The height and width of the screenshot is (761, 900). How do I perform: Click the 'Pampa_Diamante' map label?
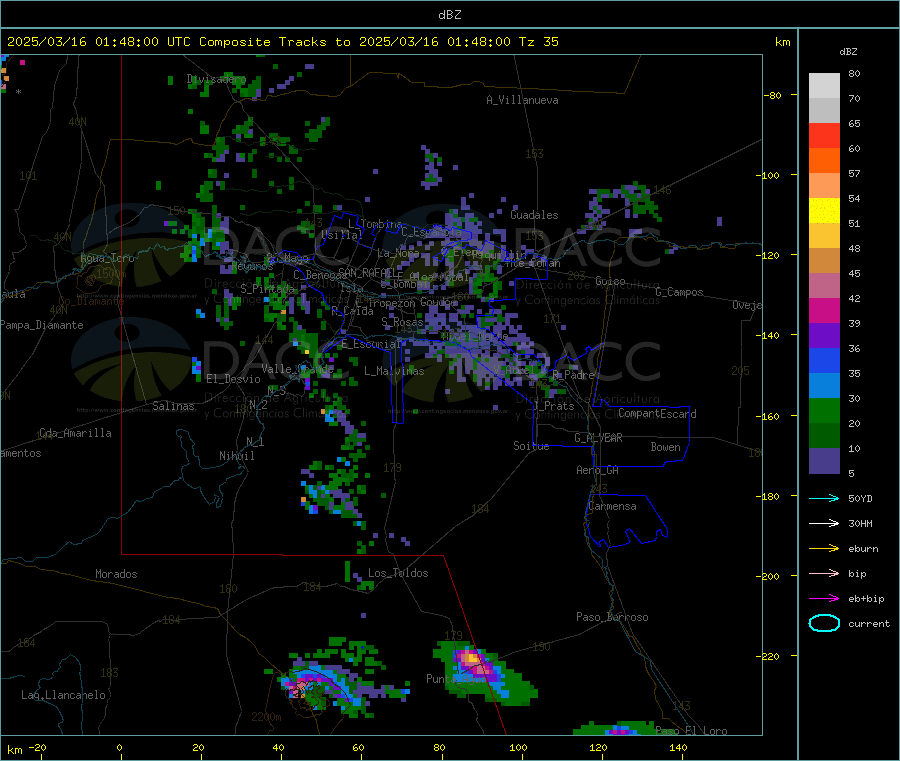(x=42, y=325)
